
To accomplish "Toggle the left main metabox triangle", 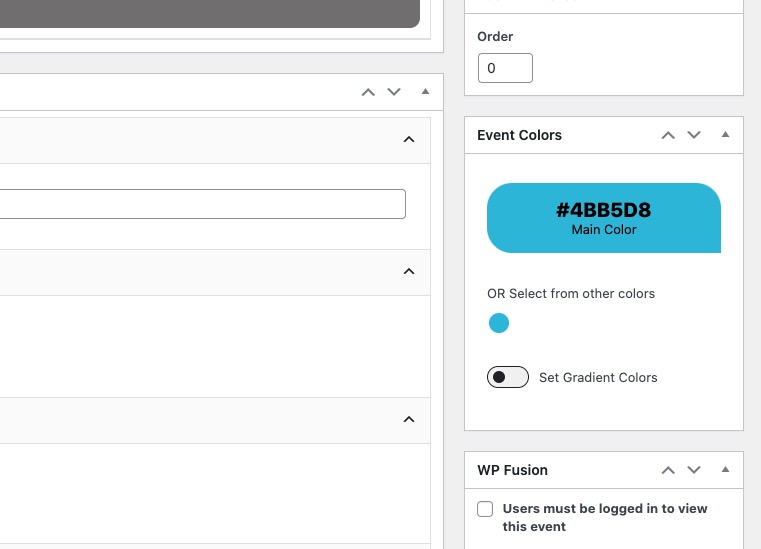I will [426, 91].
